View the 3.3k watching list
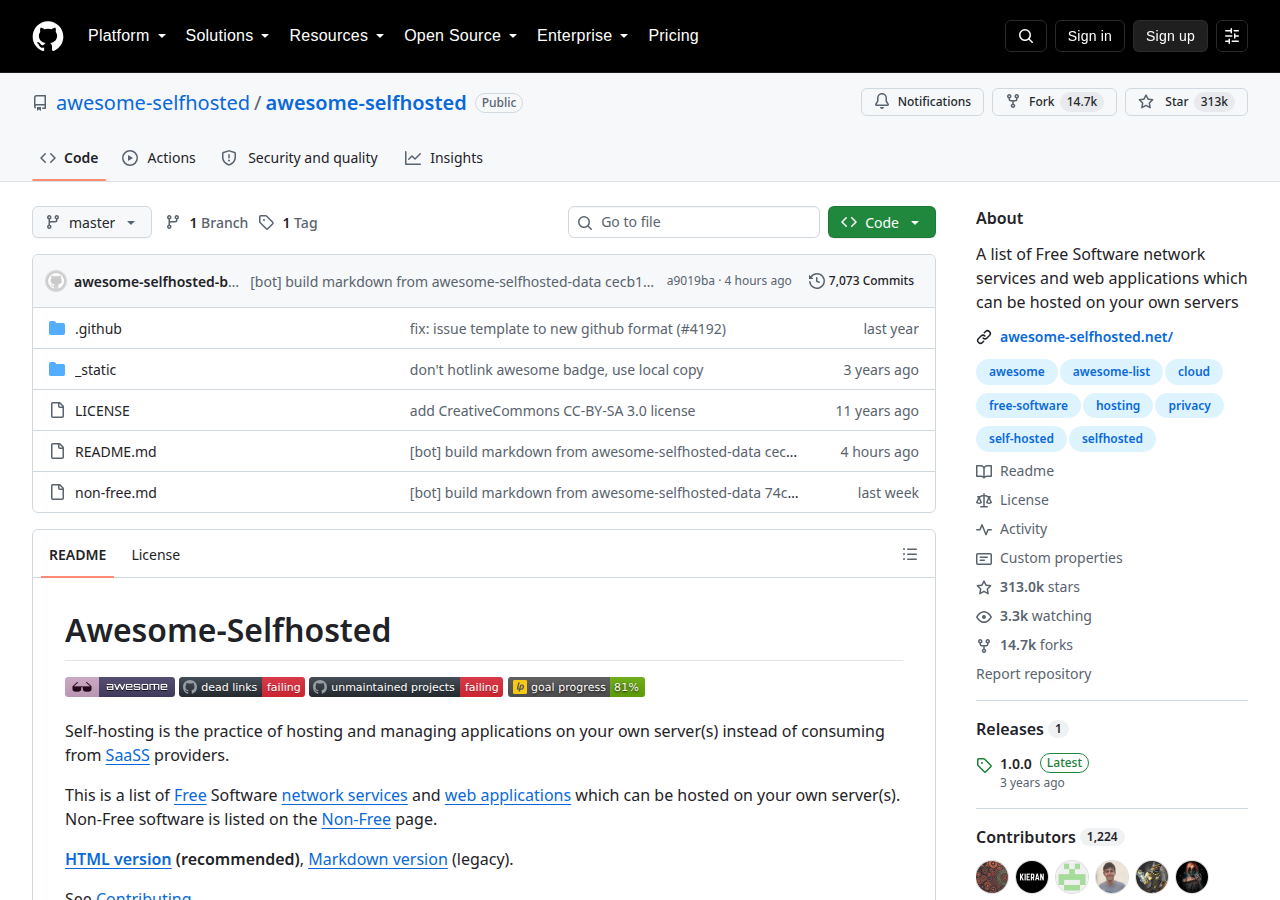This screenshot has height=900, width=1280. tap(1034, 616)
